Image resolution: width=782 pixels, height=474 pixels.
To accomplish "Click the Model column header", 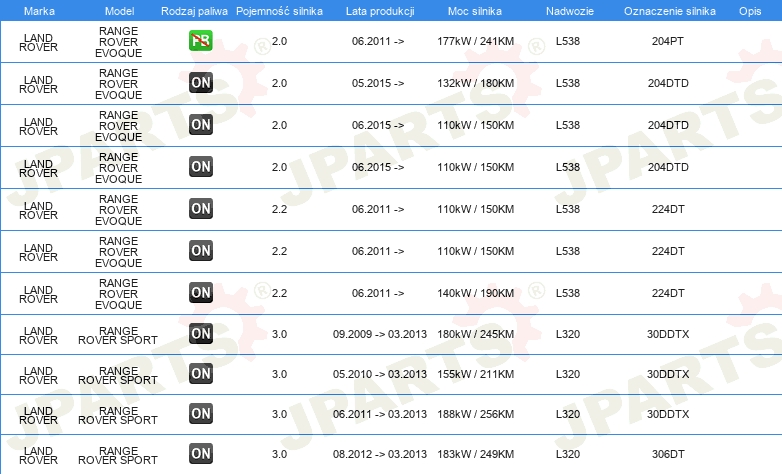I will click(x=120, y=11).
